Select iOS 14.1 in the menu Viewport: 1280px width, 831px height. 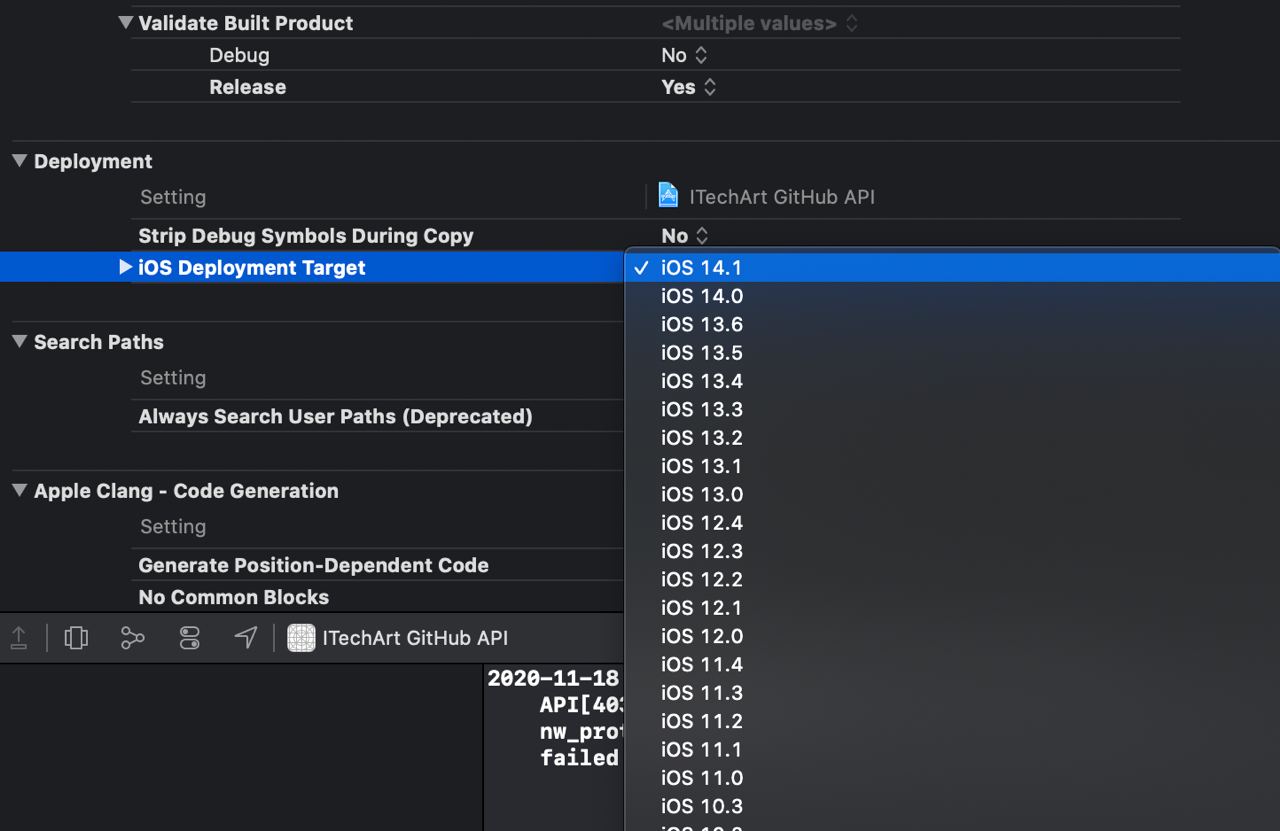952,268
